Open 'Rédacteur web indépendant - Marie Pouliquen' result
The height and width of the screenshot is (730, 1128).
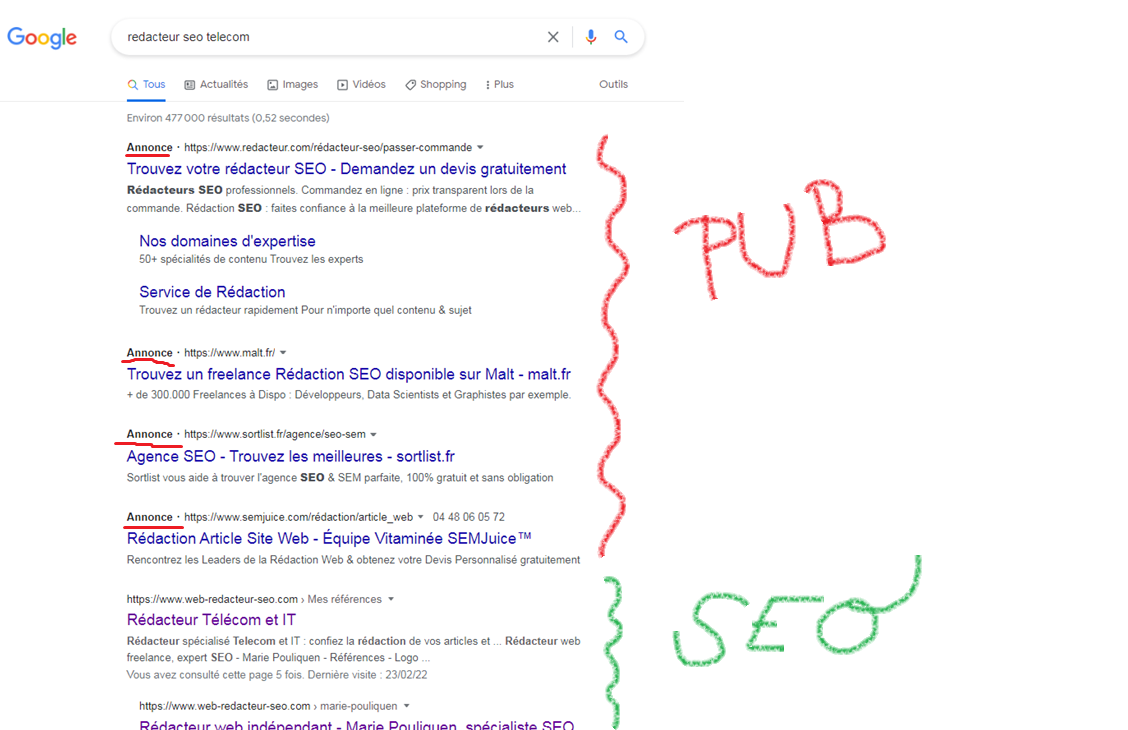357,724
